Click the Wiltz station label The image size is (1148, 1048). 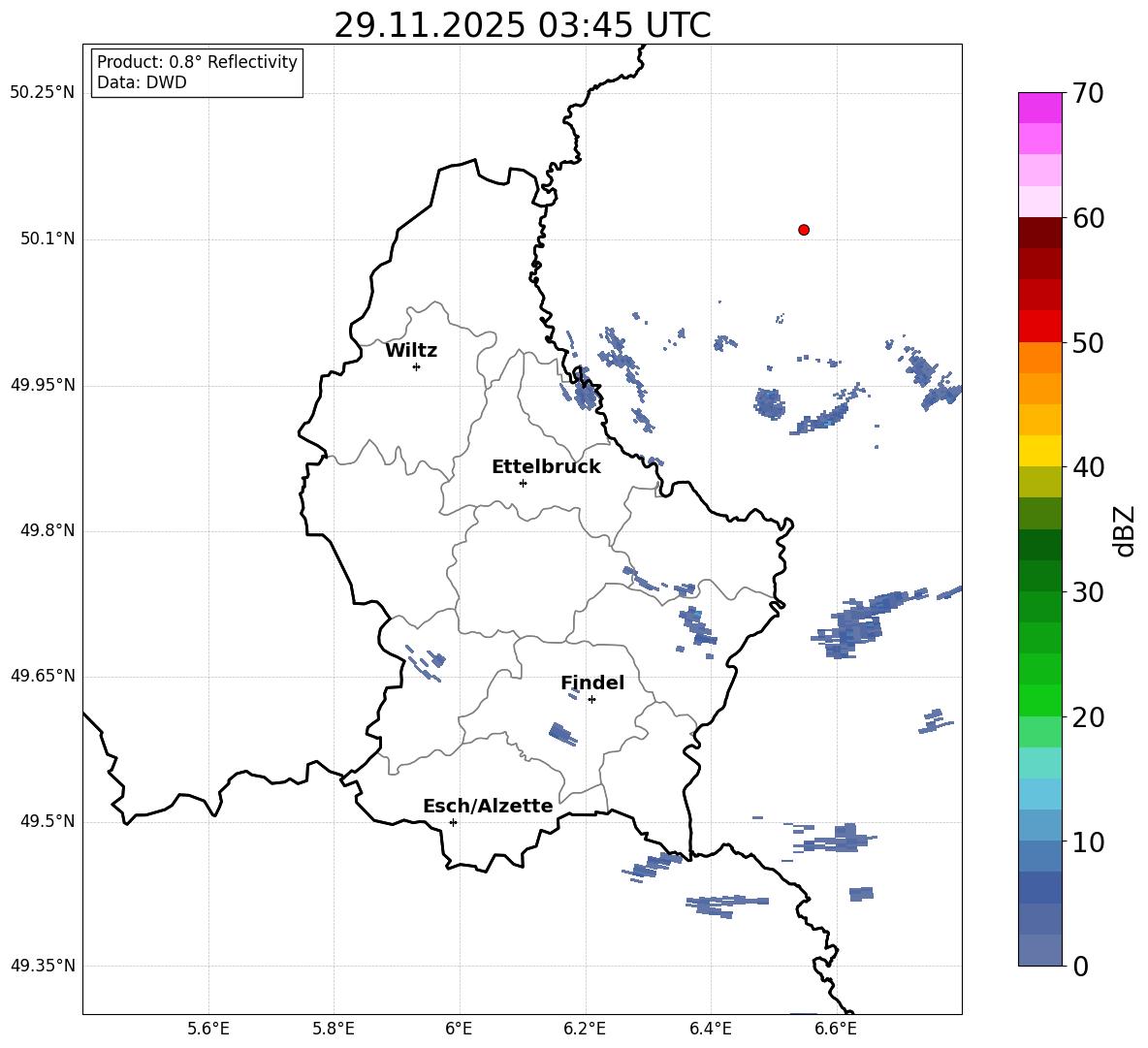coord(411,351)
